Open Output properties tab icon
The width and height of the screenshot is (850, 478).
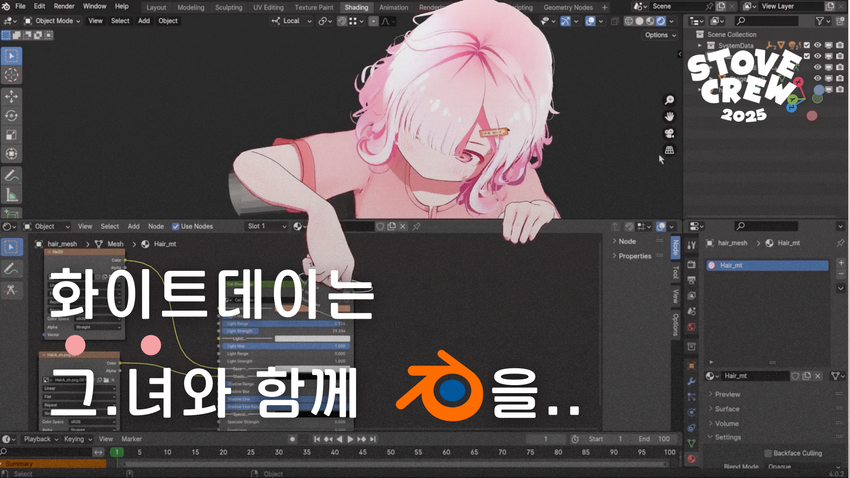691,280
